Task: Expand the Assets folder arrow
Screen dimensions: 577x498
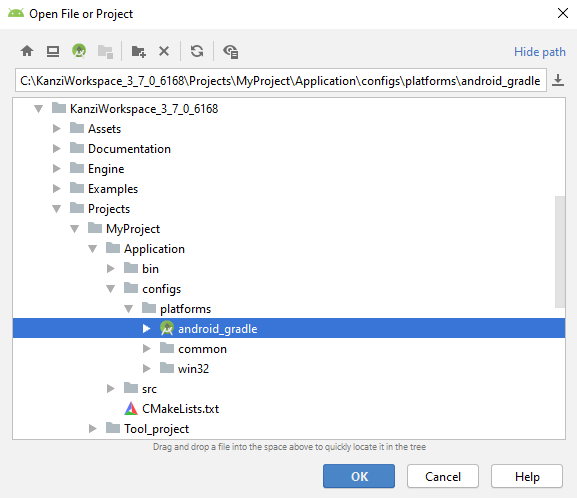Action: coord(56,128)
